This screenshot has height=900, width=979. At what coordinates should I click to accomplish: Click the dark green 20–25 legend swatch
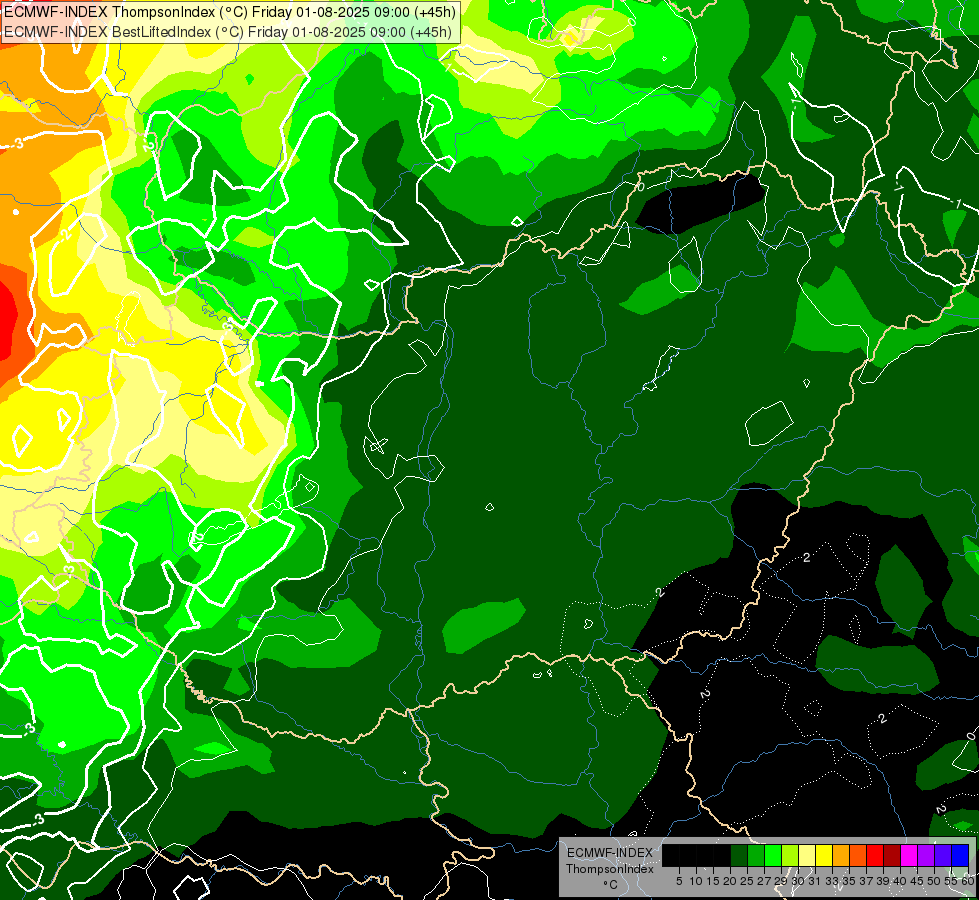740,855
